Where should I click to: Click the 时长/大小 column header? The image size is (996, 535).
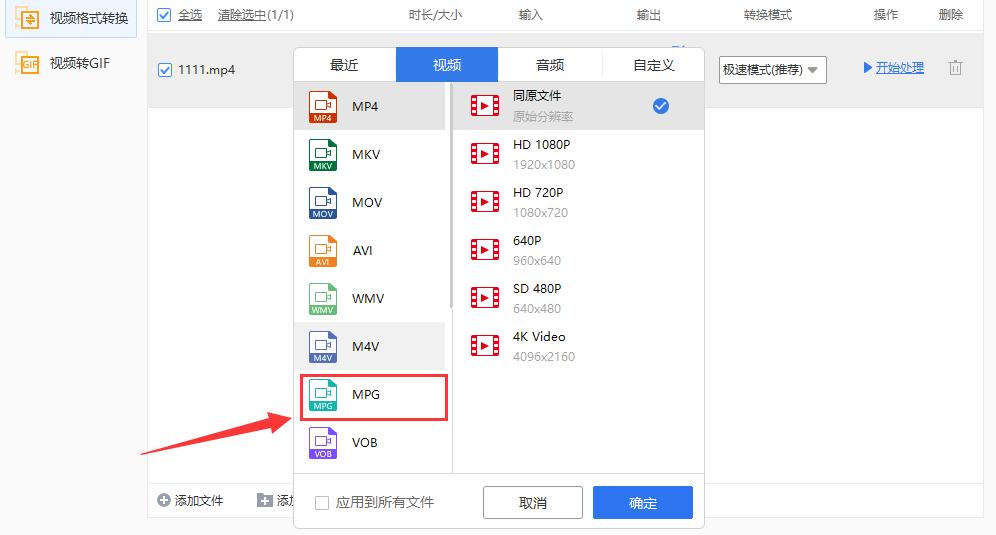point(435,15)
